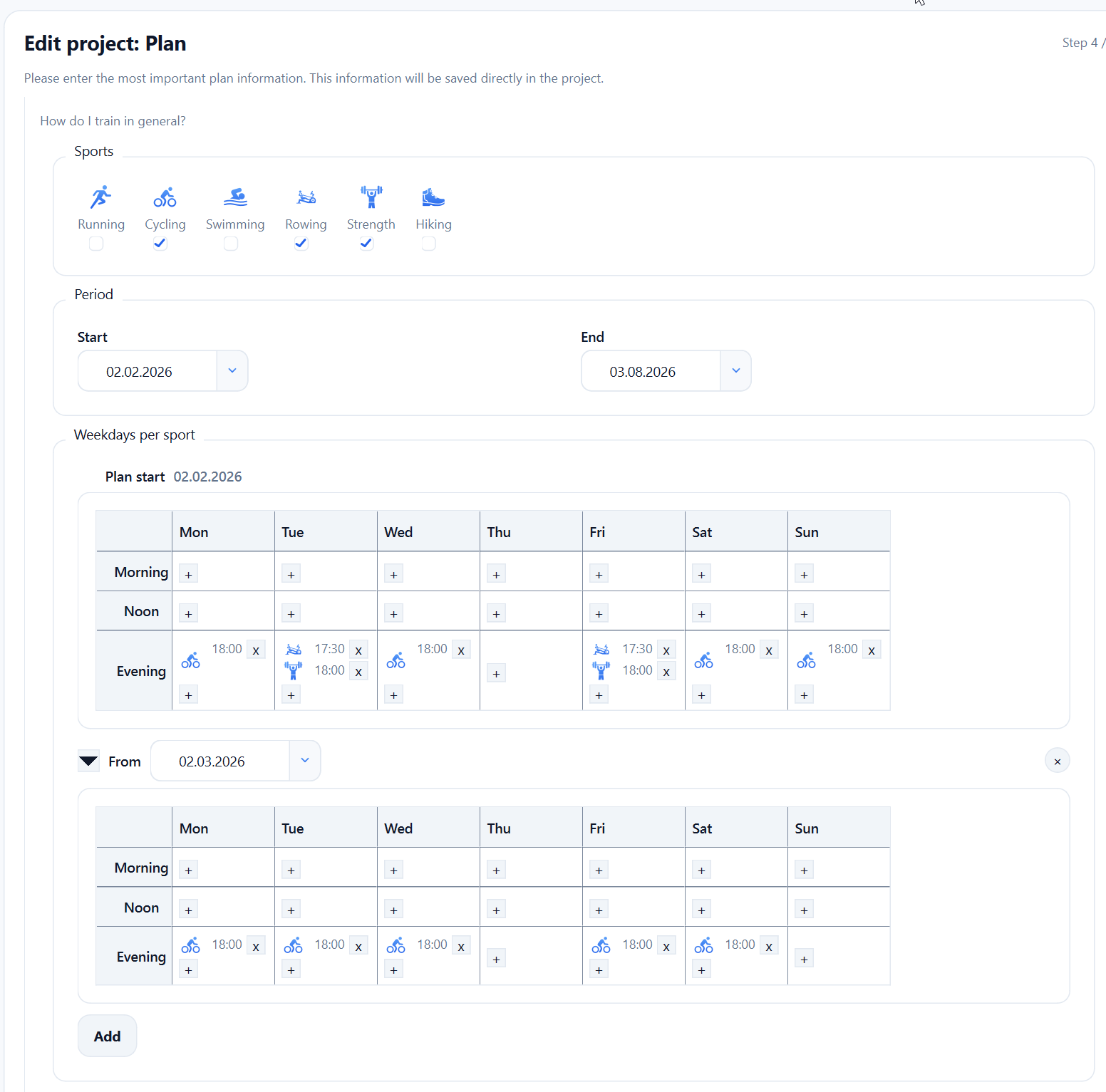This screenshot has width=1106, height=1092.
Task: Collapse the From 02.03.2026 schedule section
Action: [x=88, y=761]
